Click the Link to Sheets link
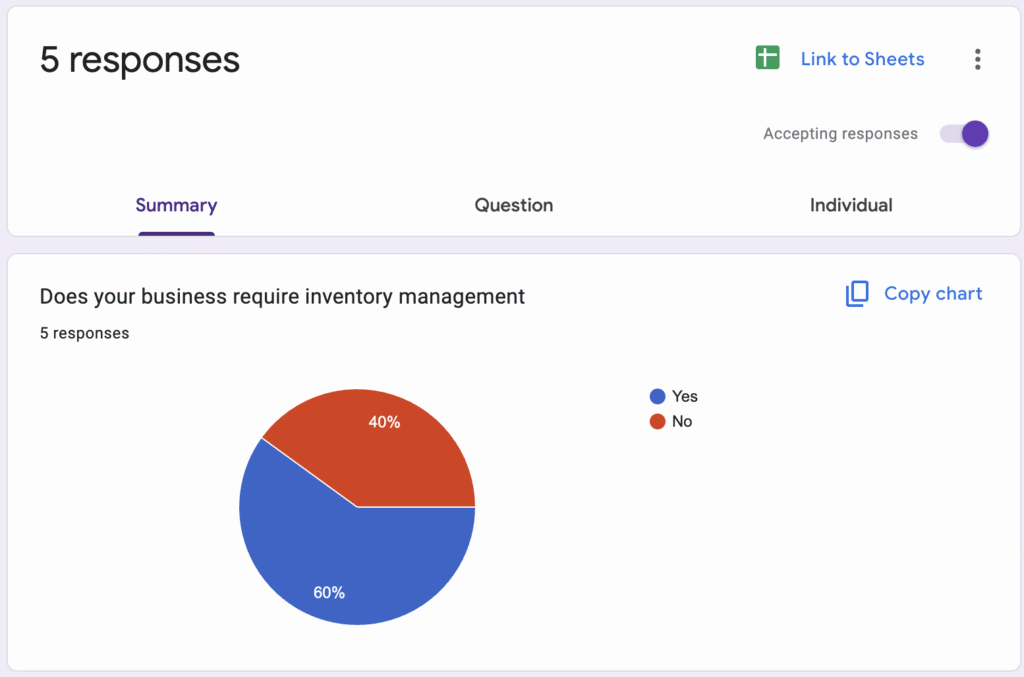 click(862, 59)
